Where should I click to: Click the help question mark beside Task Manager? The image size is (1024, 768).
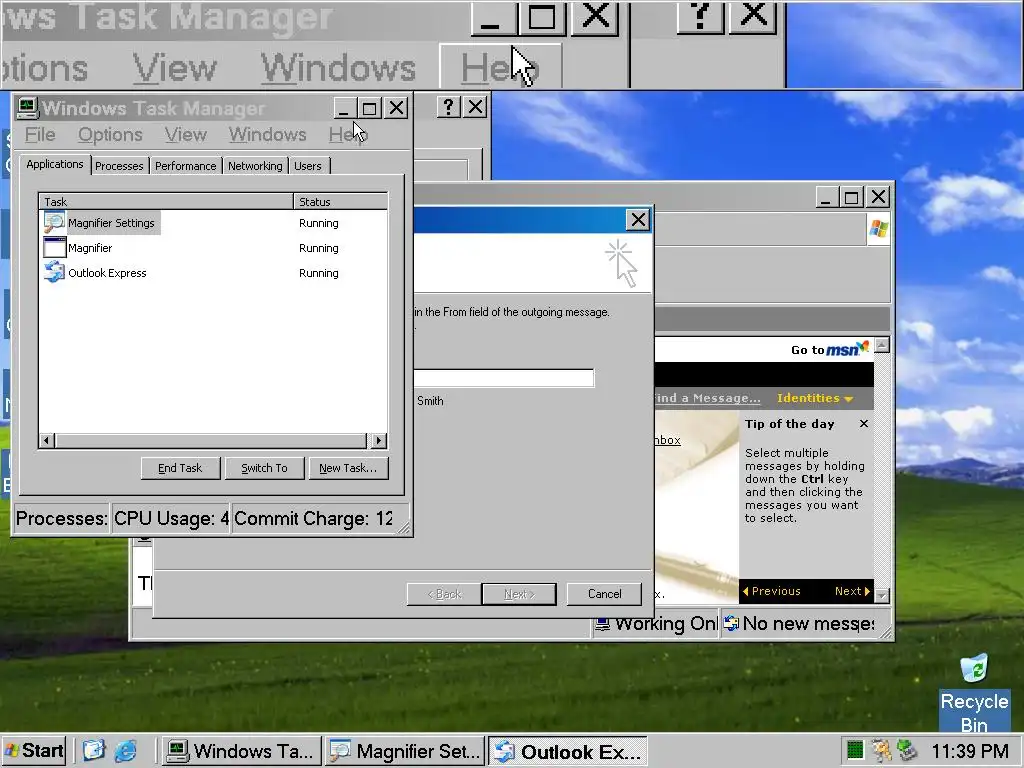pos(448,107)
